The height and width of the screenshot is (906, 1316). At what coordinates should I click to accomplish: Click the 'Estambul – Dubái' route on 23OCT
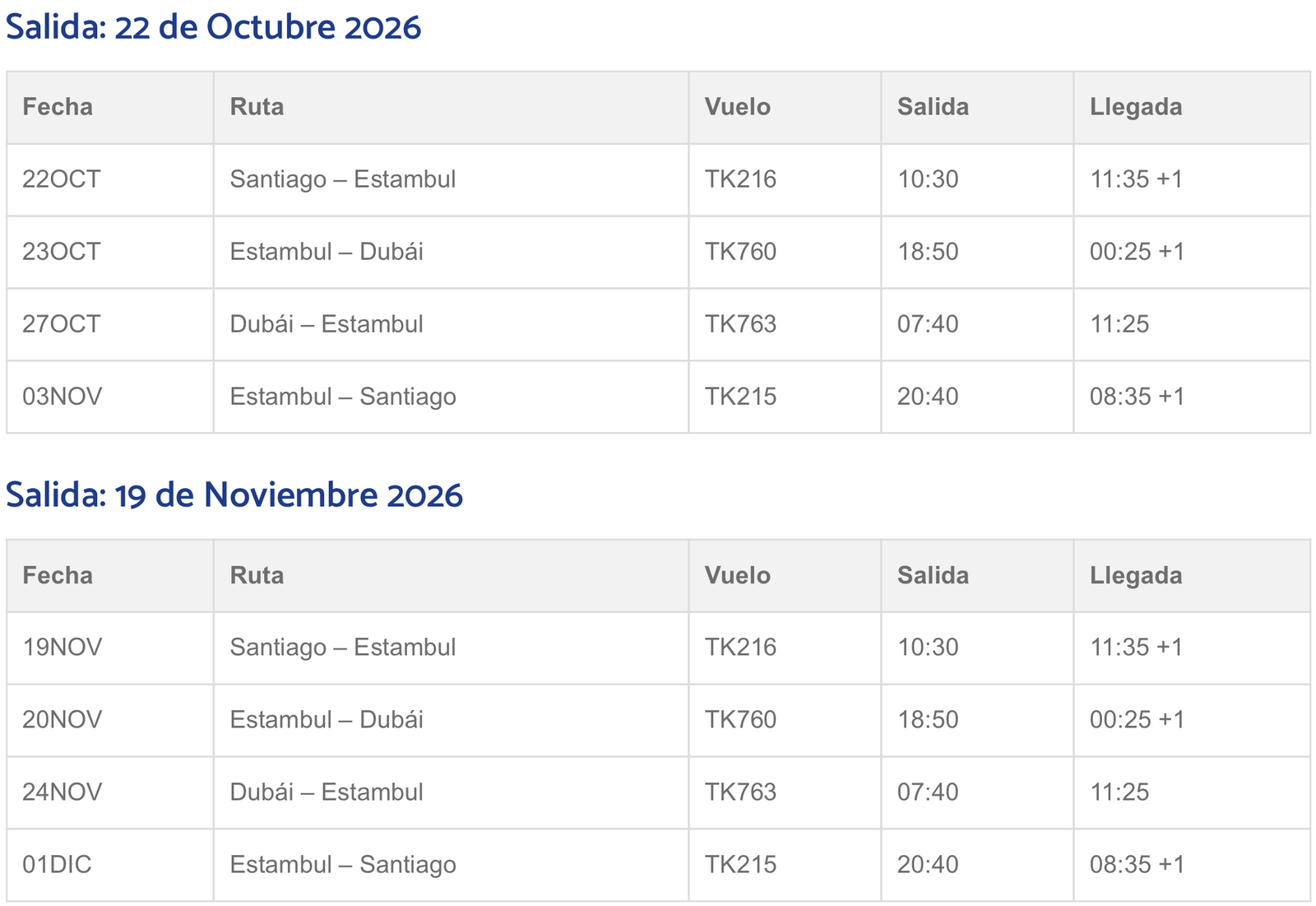[x=327, y=252]
